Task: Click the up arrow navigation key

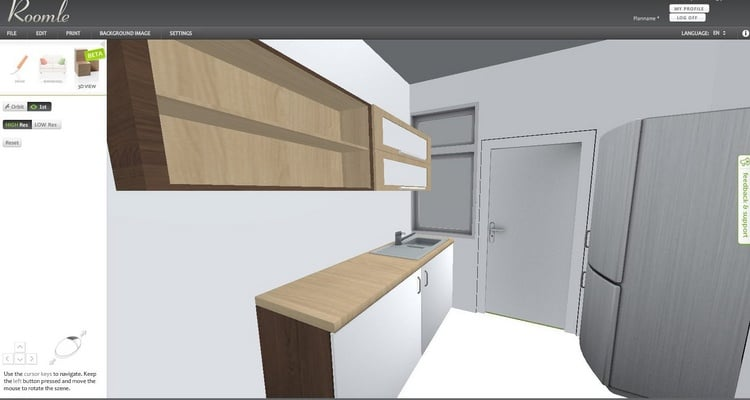Action: point(20,347)
